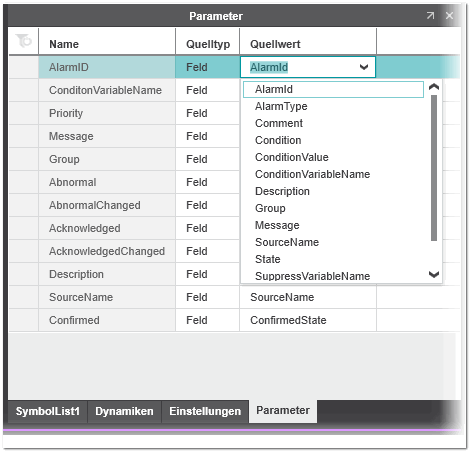The width and height of the screenshot is (470, 452).
Task: Select SuppressVariableName option in list
Action: (312, 276)
